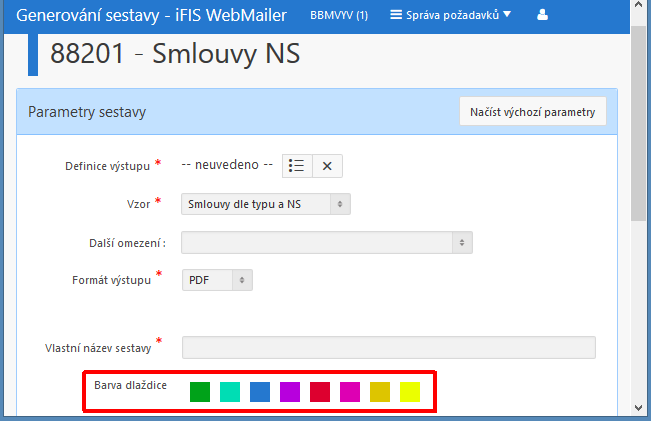The width and height of the screenshot is (651, 421).
Task: Click the Generování sestavy - iFIS WebMailer title
Action: tap(151, 15)
